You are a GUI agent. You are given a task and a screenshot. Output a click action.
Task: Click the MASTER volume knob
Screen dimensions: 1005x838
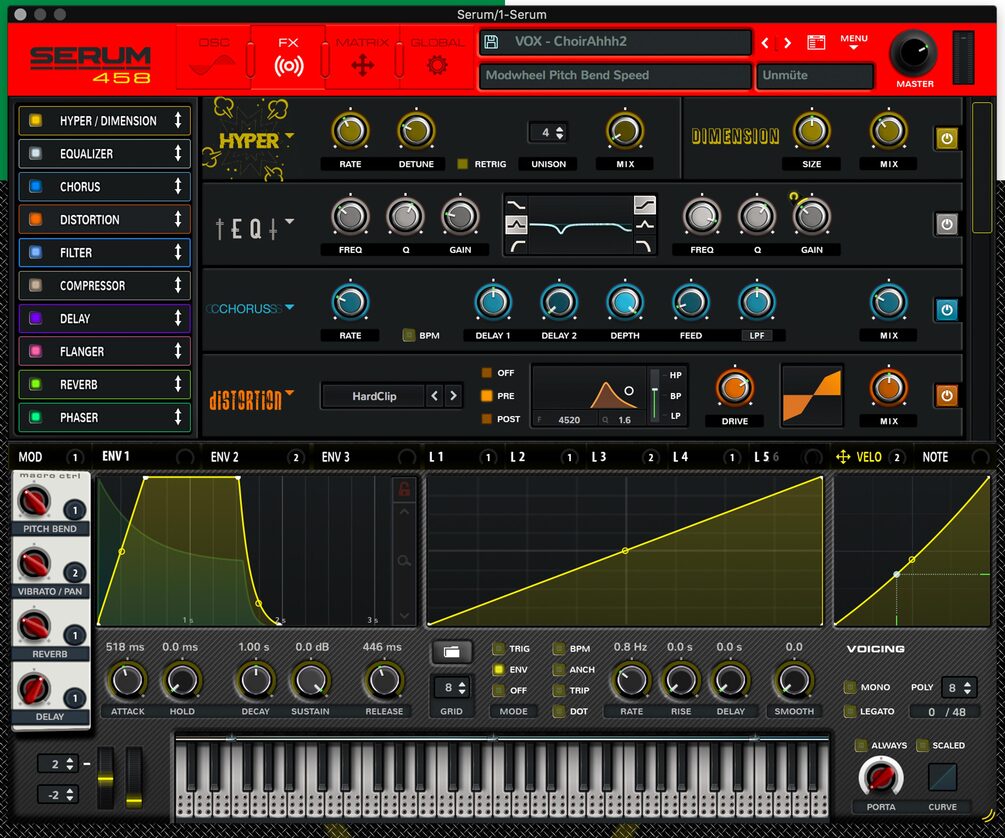click(913, 54)
